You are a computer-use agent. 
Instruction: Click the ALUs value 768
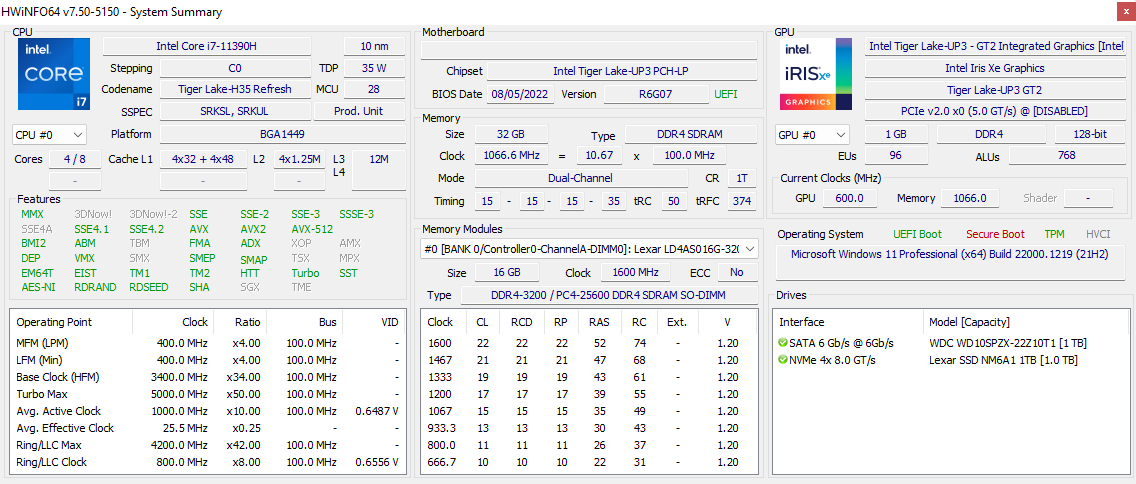pyautogui.click(x=1066, y=156)
